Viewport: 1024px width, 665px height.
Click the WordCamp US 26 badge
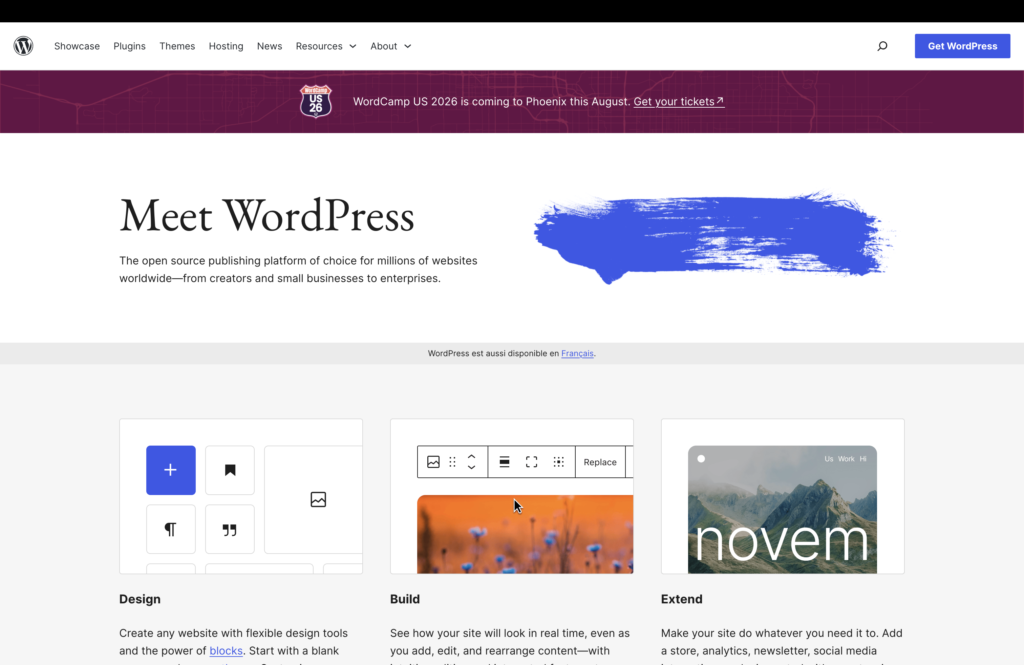click(316, 101)
